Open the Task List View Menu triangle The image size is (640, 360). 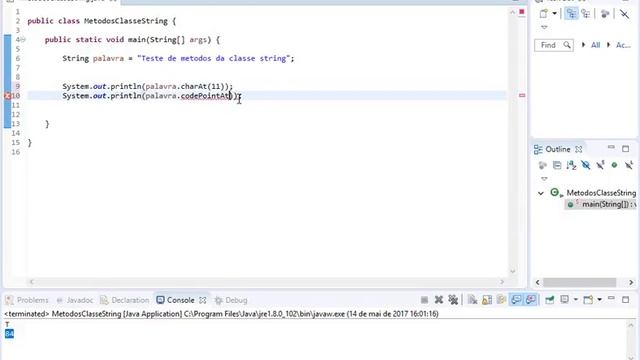point(544,27)
